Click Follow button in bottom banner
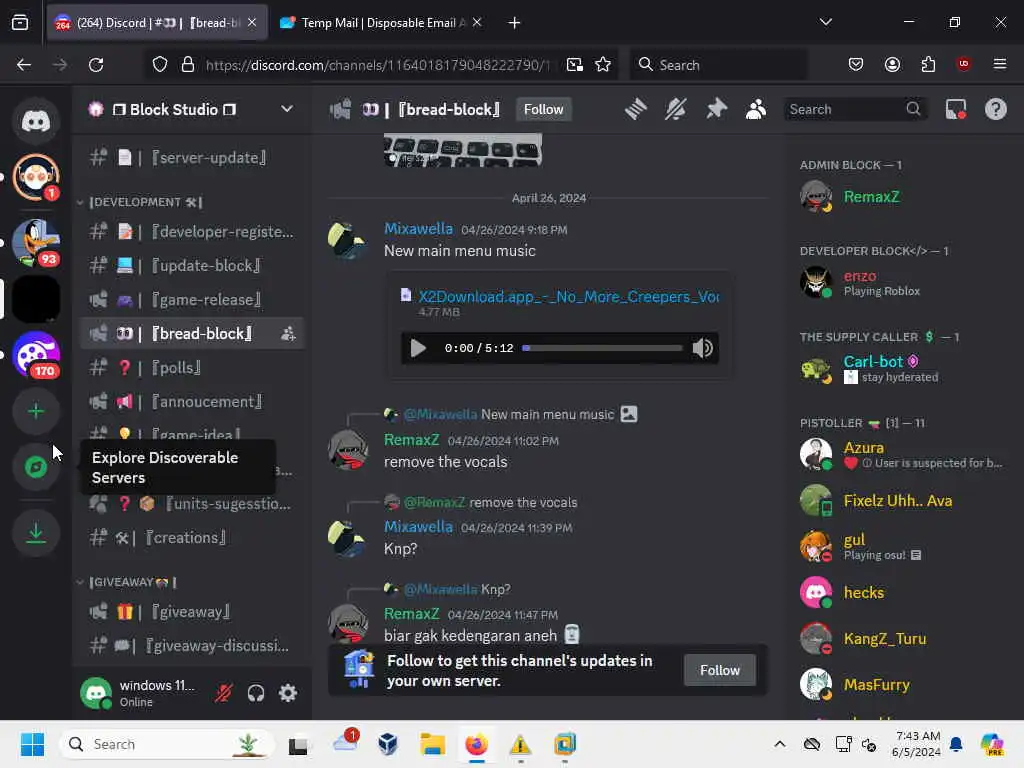The width and height of the screenshot is (1024, 768). coord(720,670)
